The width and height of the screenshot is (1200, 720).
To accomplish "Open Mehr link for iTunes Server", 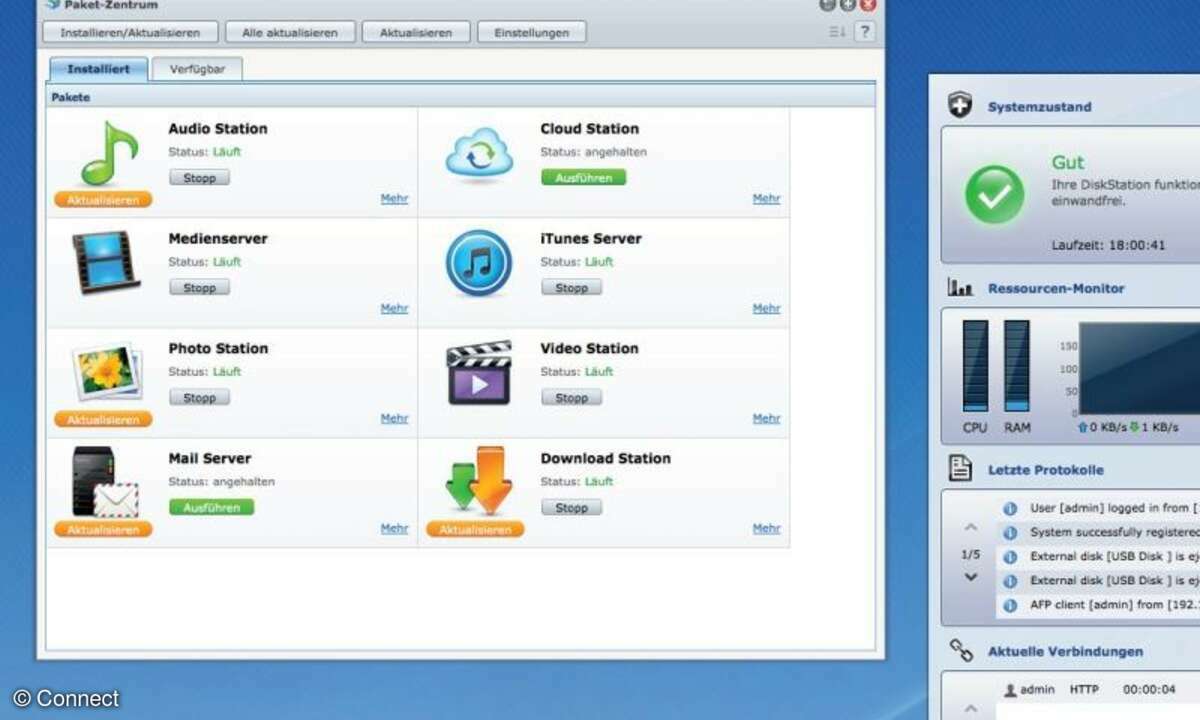I will [766, 309].
